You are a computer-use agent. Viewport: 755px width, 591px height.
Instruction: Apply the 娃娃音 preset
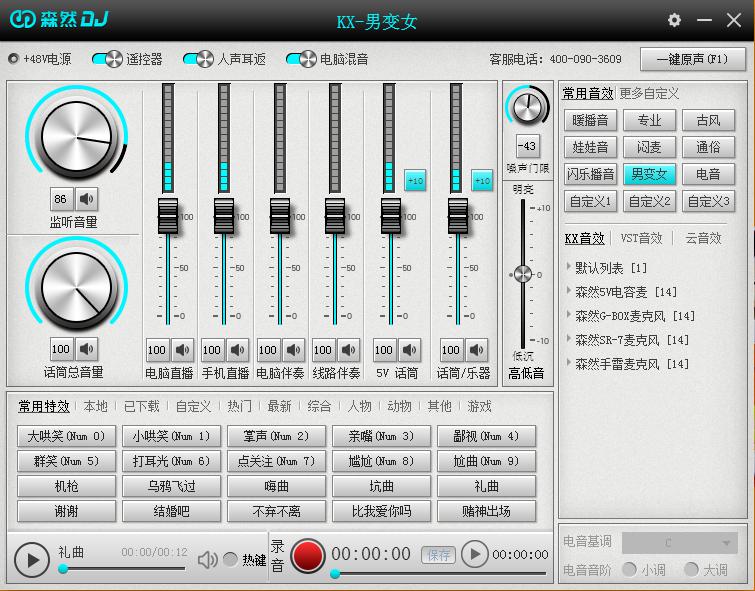(x=590, y=147)
